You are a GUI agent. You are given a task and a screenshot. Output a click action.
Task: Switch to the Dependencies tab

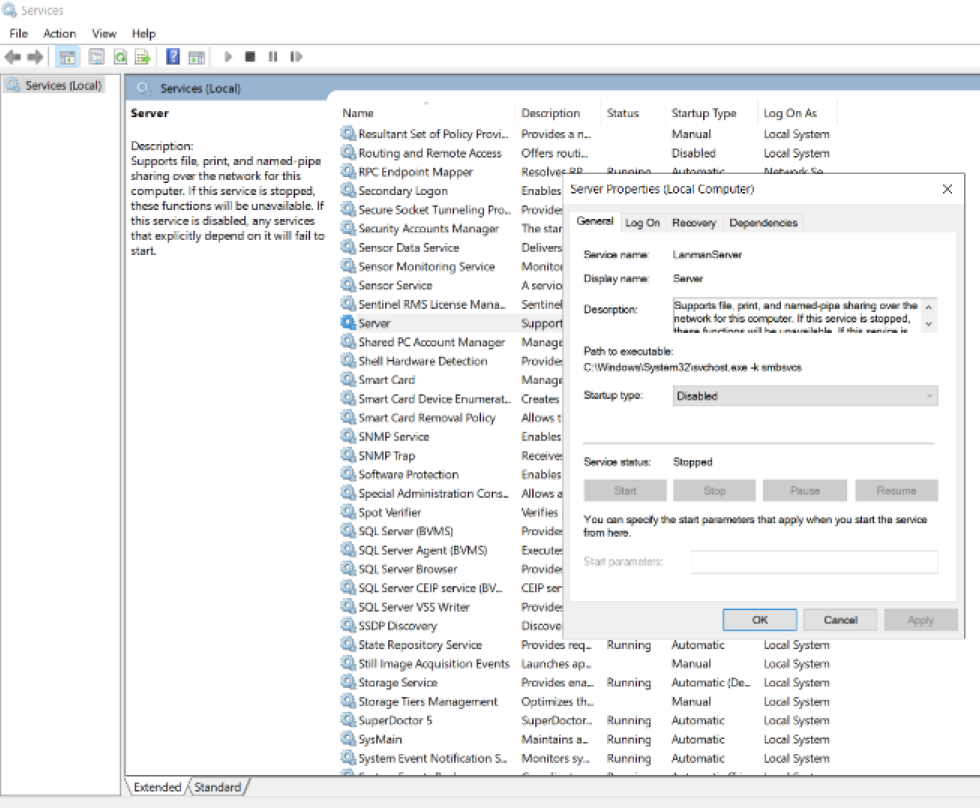tap(763, 223)
